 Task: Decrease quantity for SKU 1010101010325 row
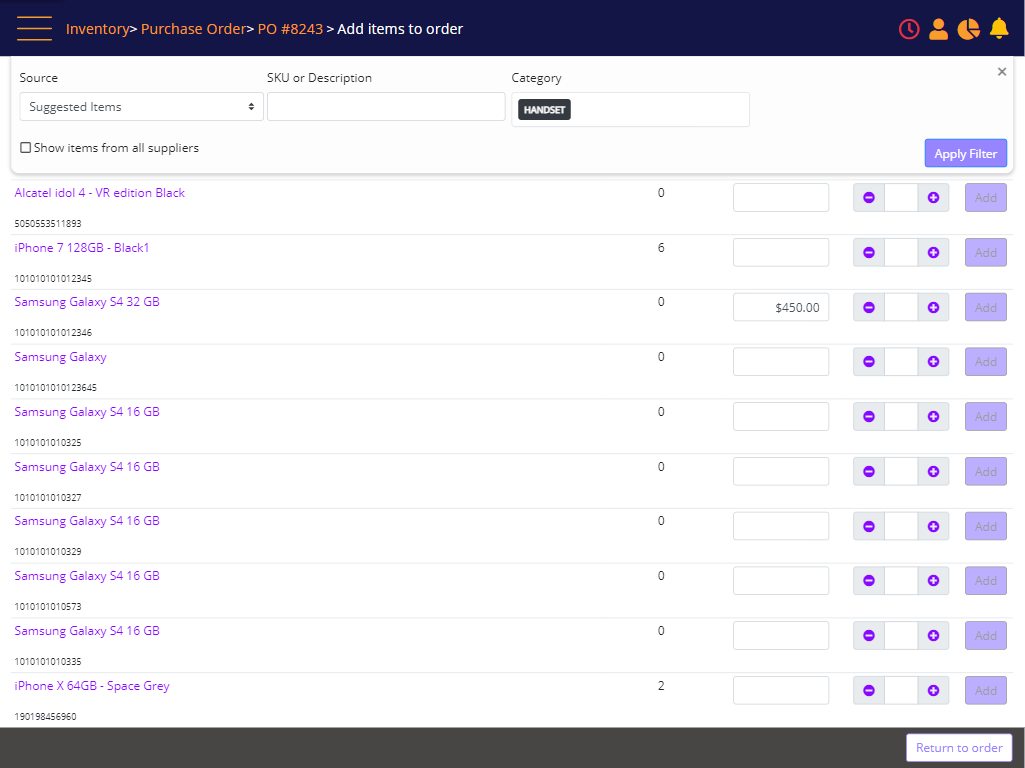869,416
